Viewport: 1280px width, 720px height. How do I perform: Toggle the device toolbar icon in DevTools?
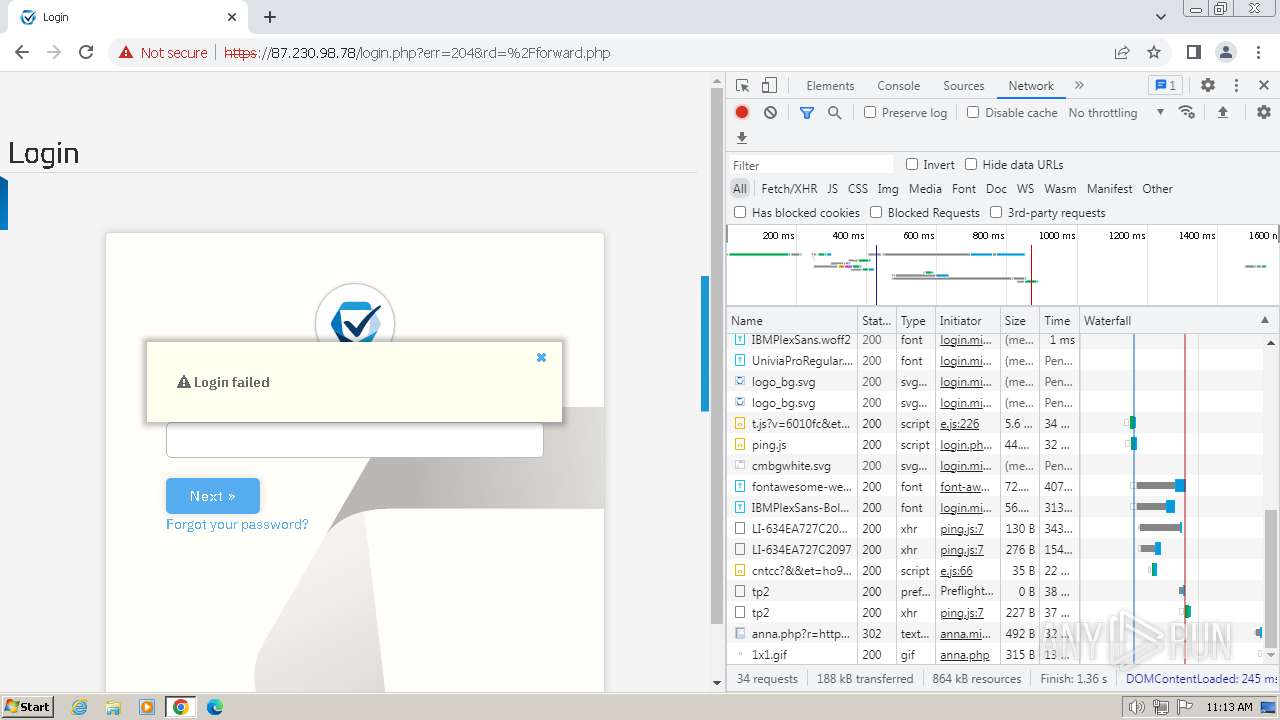tap(769, 86)
